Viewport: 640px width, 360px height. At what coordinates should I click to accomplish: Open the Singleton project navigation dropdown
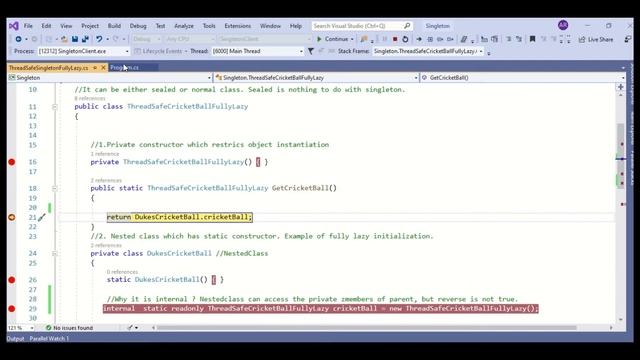(109, 78)
